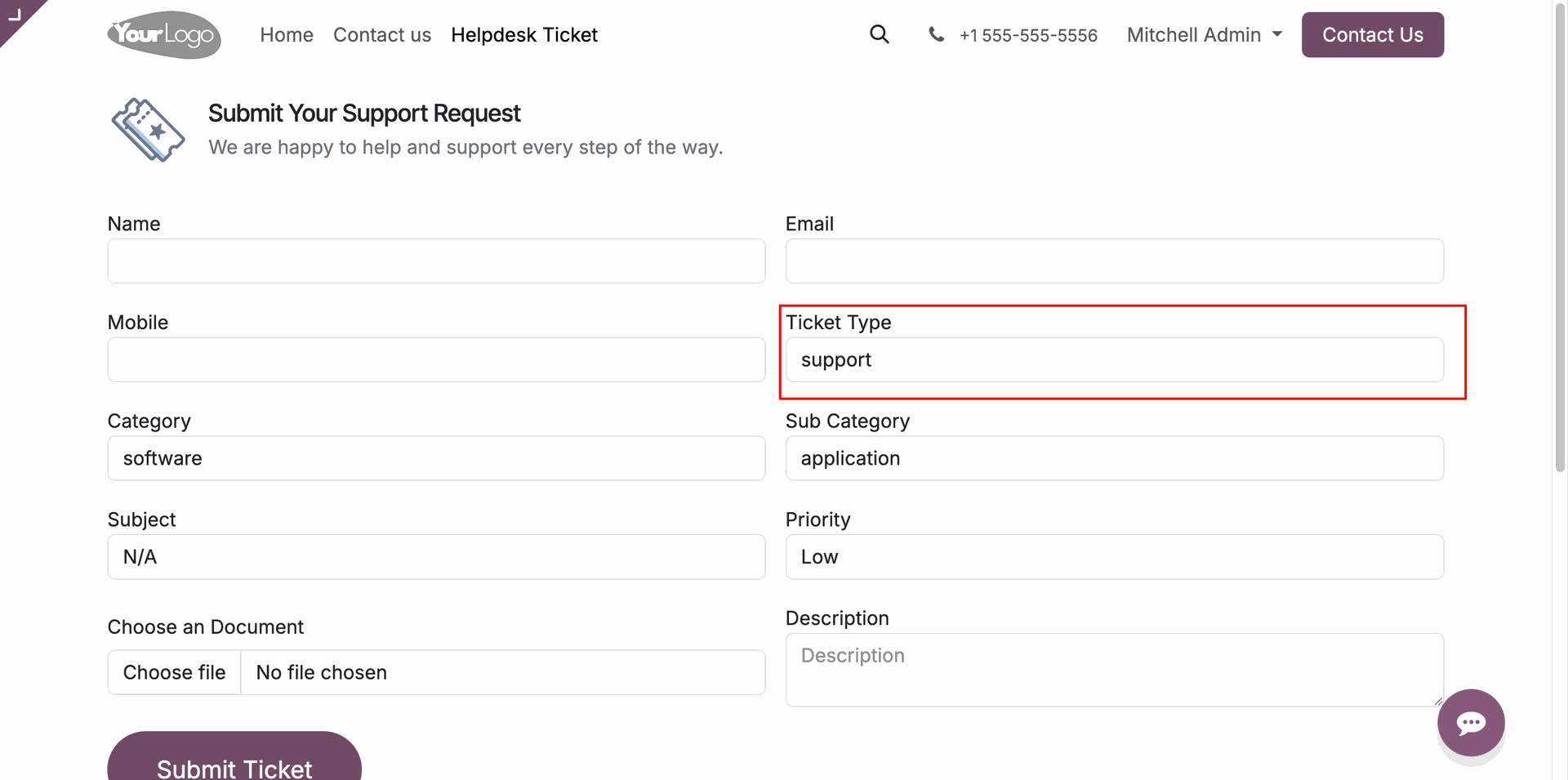Click the ticket illustration icon

[x=148, y=130]
